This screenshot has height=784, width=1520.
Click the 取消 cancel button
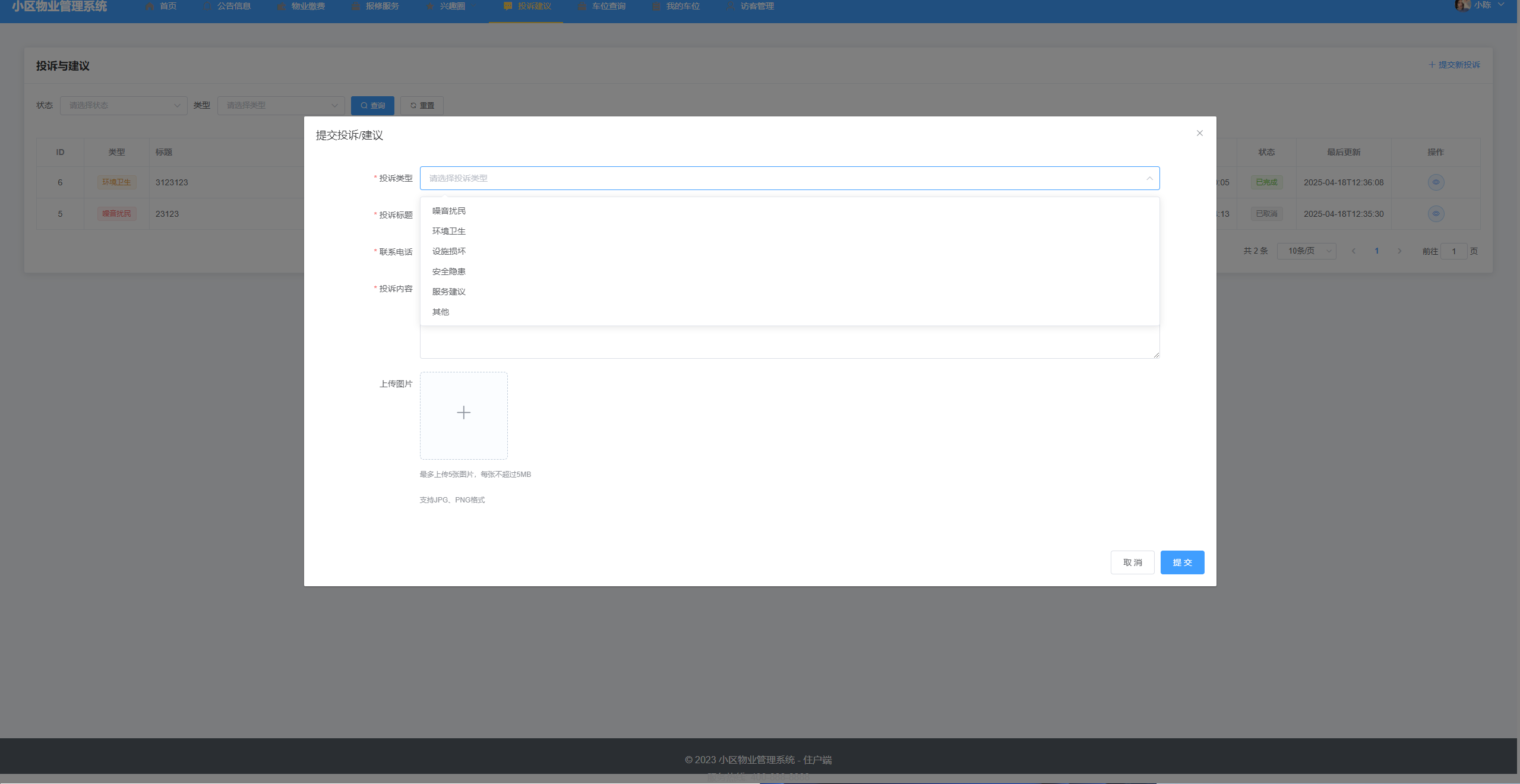pos(1132,562)
